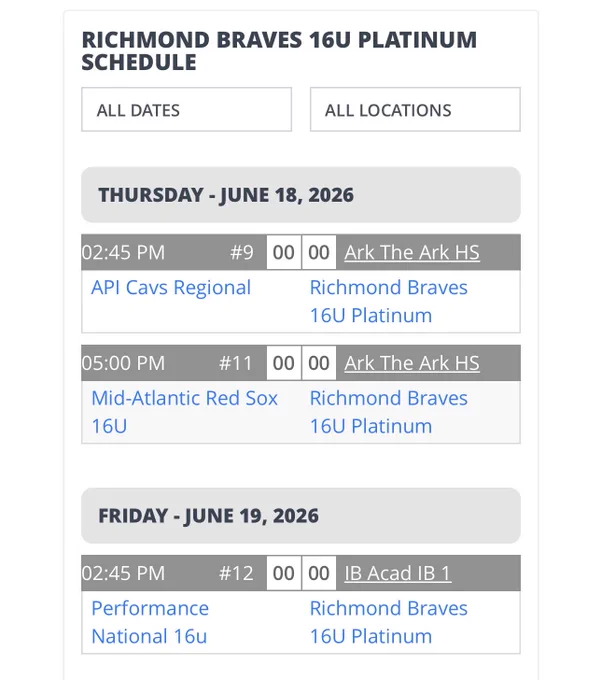Open Ark The Ark HS link for game #11

coord(412,363)
